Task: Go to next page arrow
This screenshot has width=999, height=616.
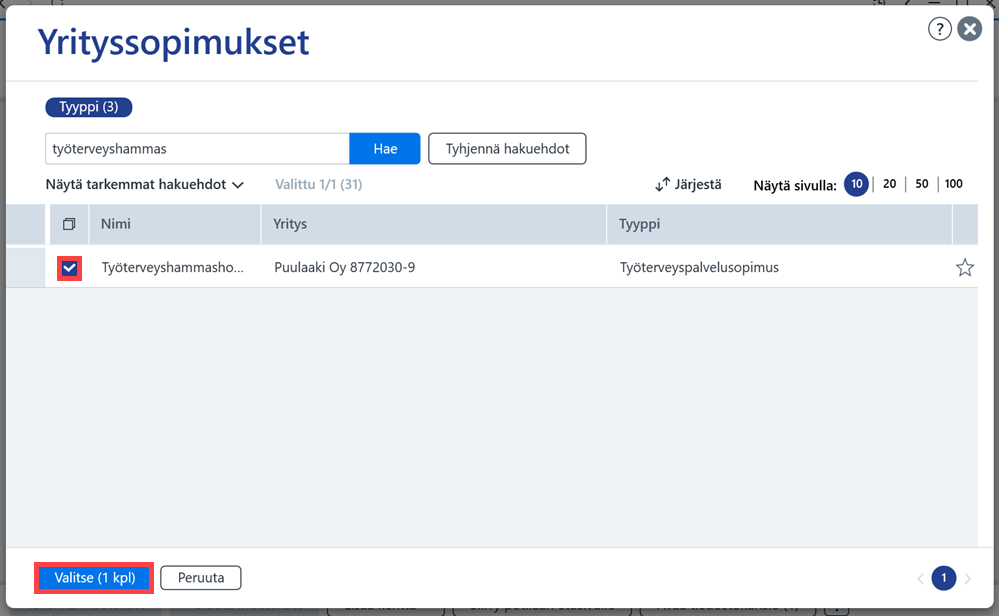Action: [968, 578]
